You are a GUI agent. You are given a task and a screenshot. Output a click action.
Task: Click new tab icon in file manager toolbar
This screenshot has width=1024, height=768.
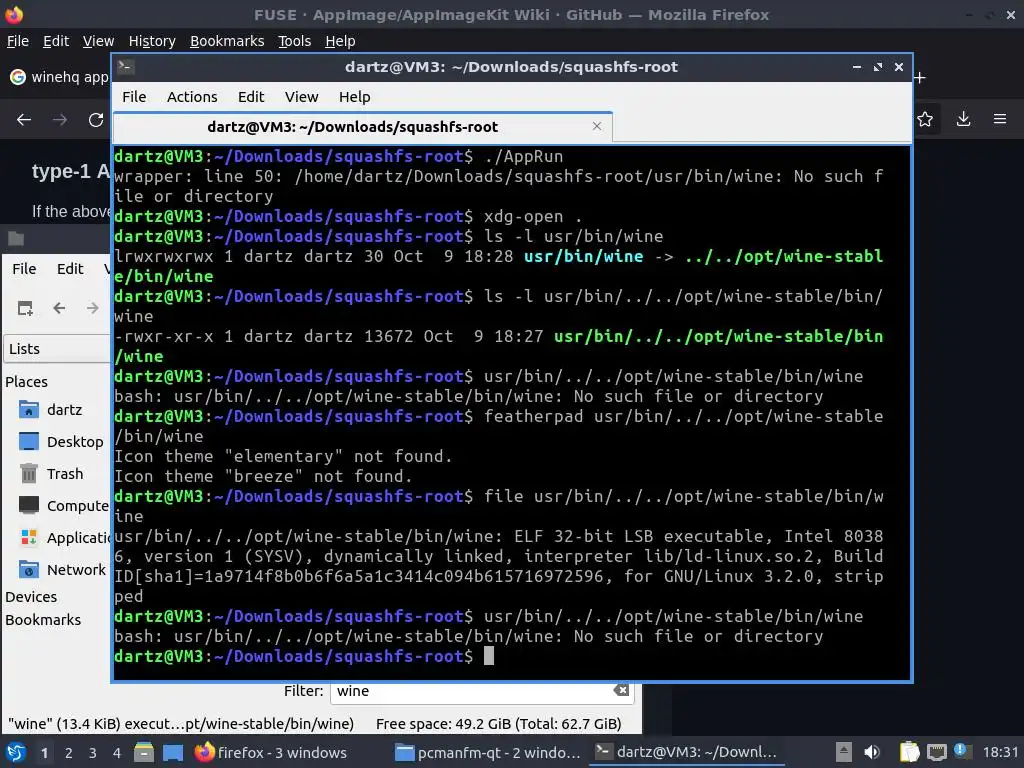[25, 308]
